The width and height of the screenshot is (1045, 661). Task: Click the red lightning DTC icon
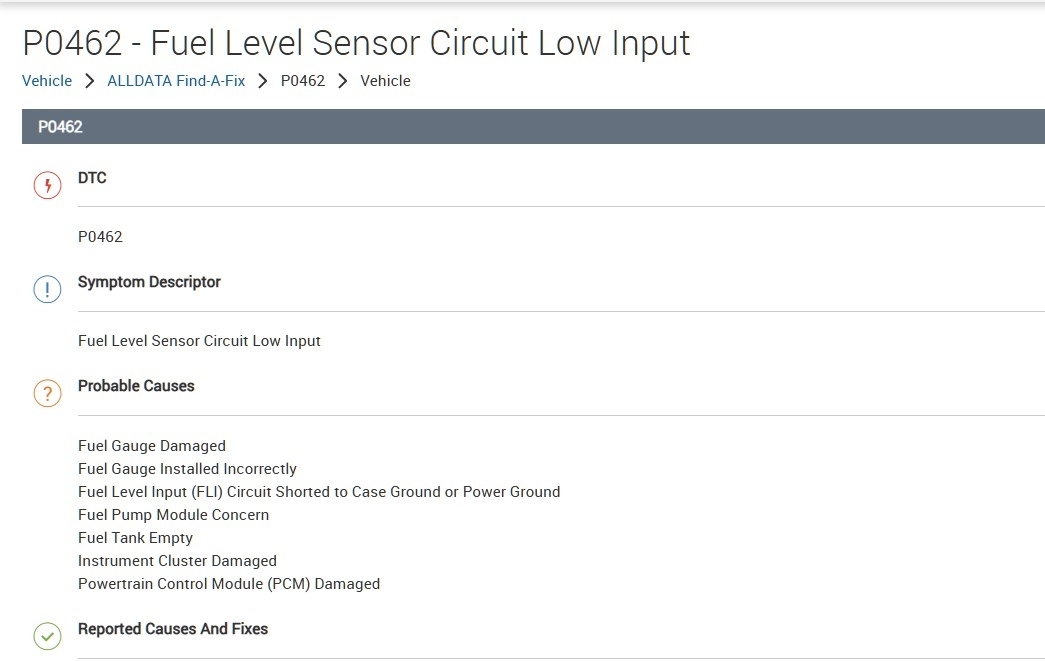pyautogui.click(x=47, y=186)
